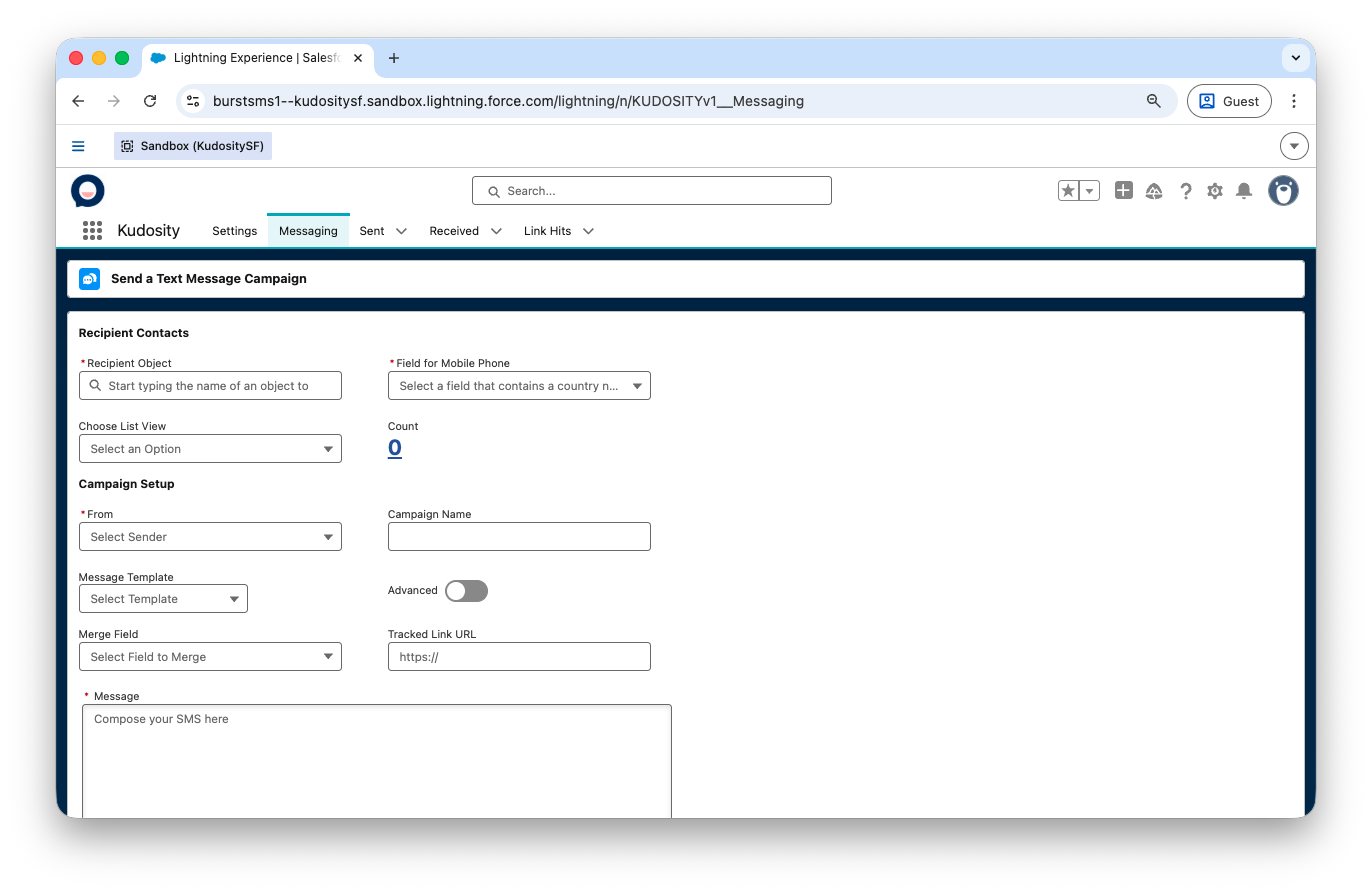This screenshot has height=892, width=1372.
Task: Switch to the Settings tab
Action: 234,231
